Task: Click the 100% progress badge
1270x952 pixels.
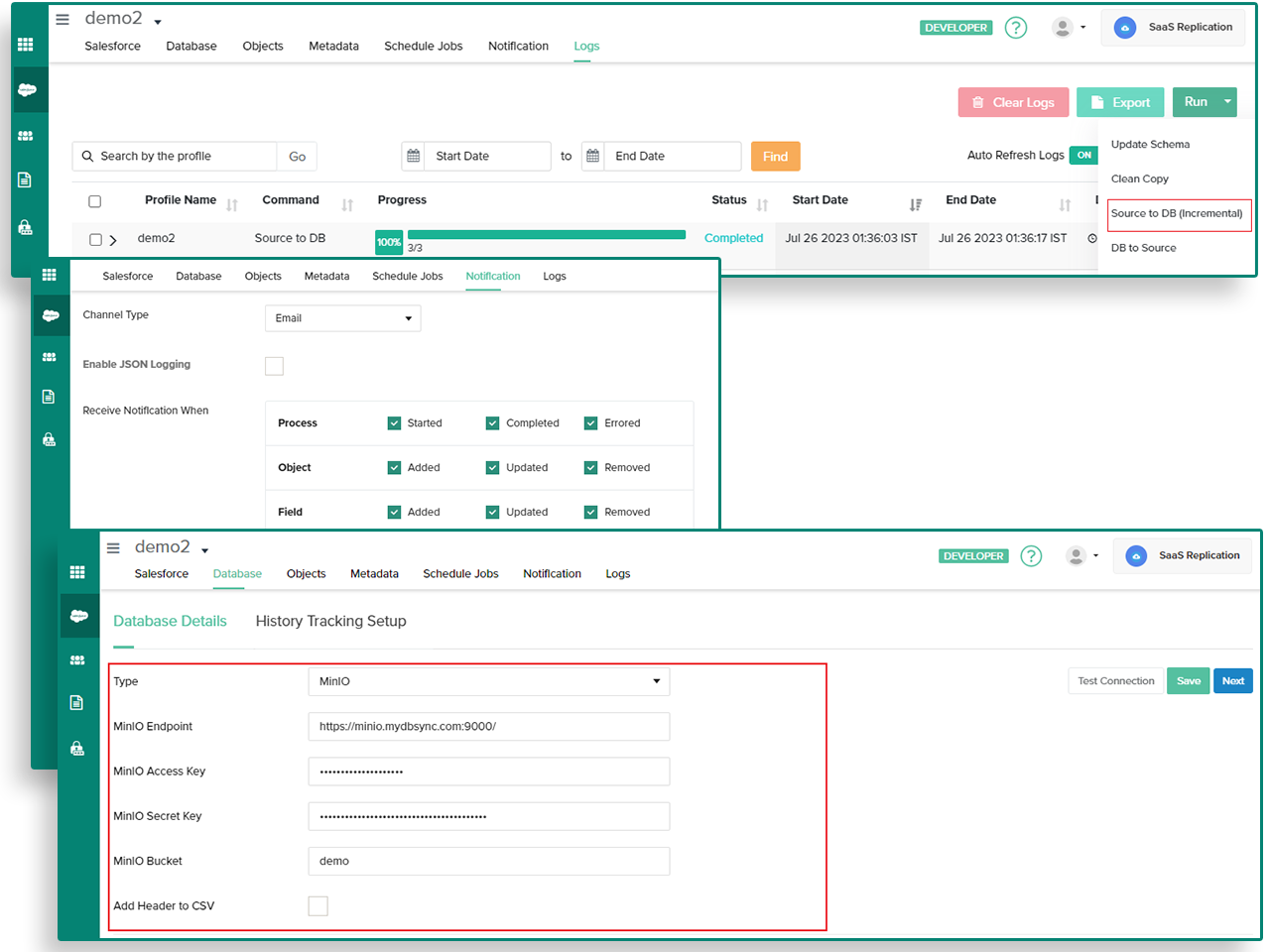Action: 389,242
